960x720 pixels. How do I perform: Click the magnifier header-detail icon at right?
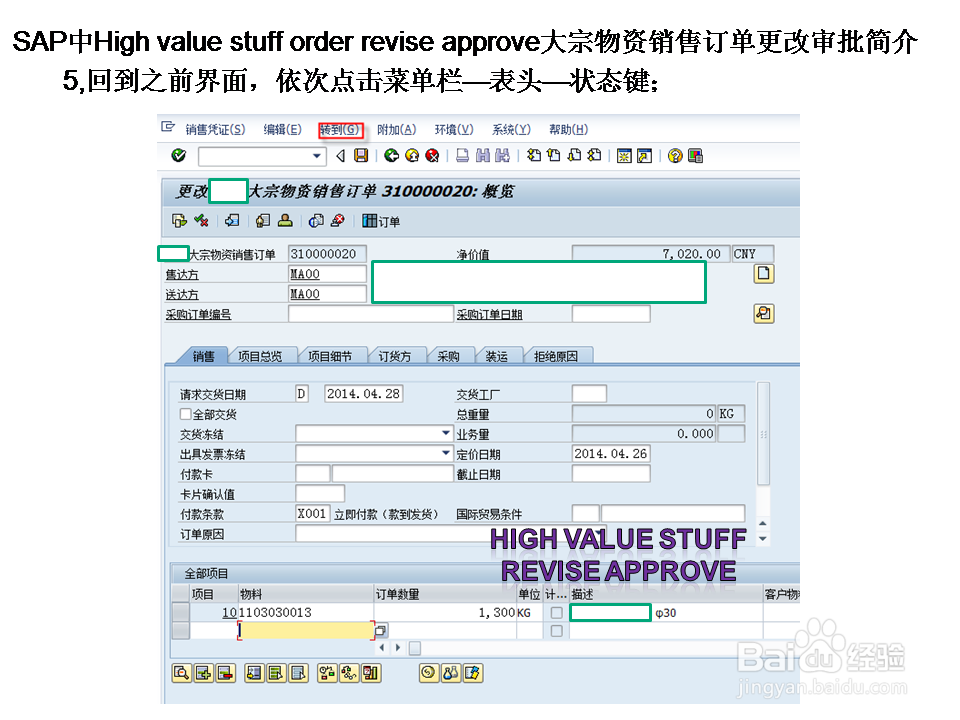pos(763,313)
